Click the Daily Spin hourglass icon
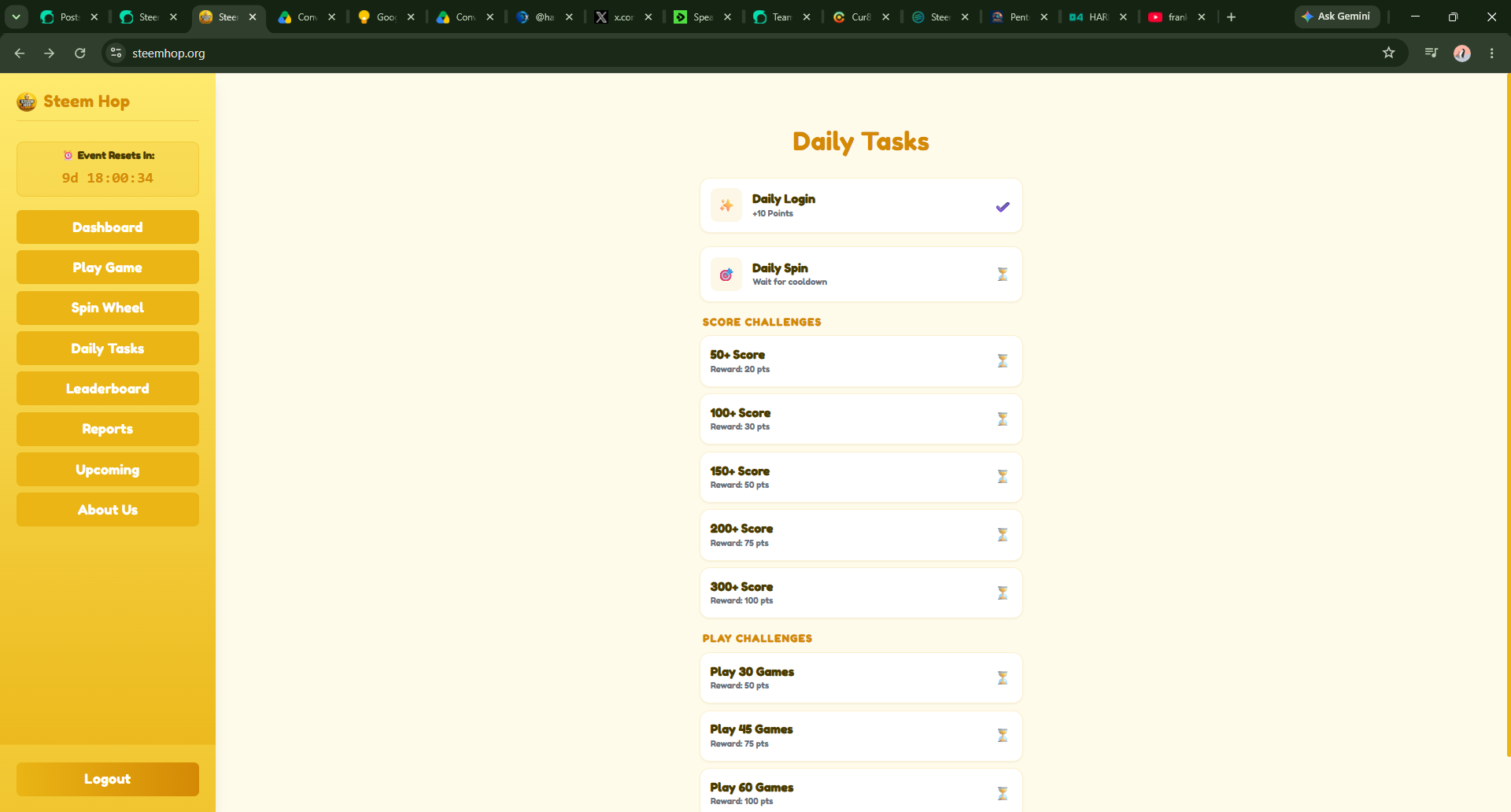Image resolution: width=1511 pixels, height=812 pixels. (1003, 274)
